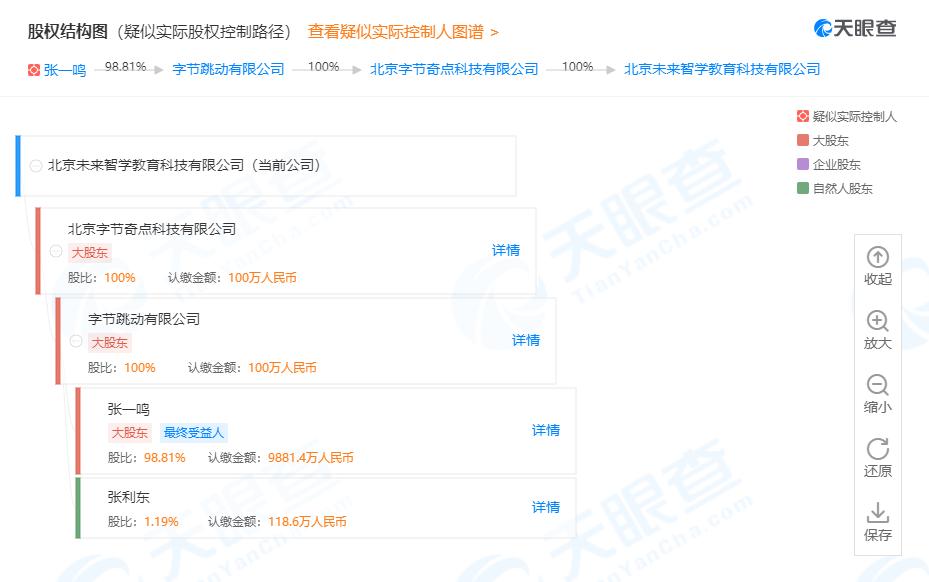Click the red 疑似实际控制人 legend swatch
Viewport: 929px width, 582px height.
tap(803, 116)
